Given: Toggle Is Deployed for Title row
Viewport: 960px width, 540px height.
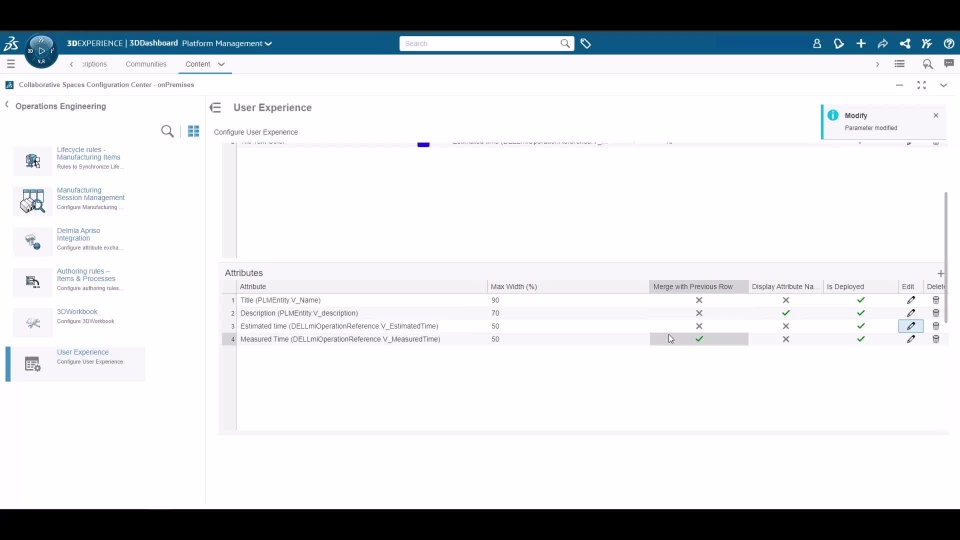Looking at the screenshot, I should (861, 300).
